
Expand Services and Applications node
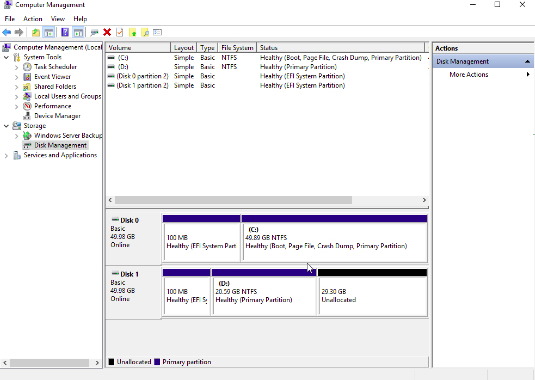coord(6,156)
